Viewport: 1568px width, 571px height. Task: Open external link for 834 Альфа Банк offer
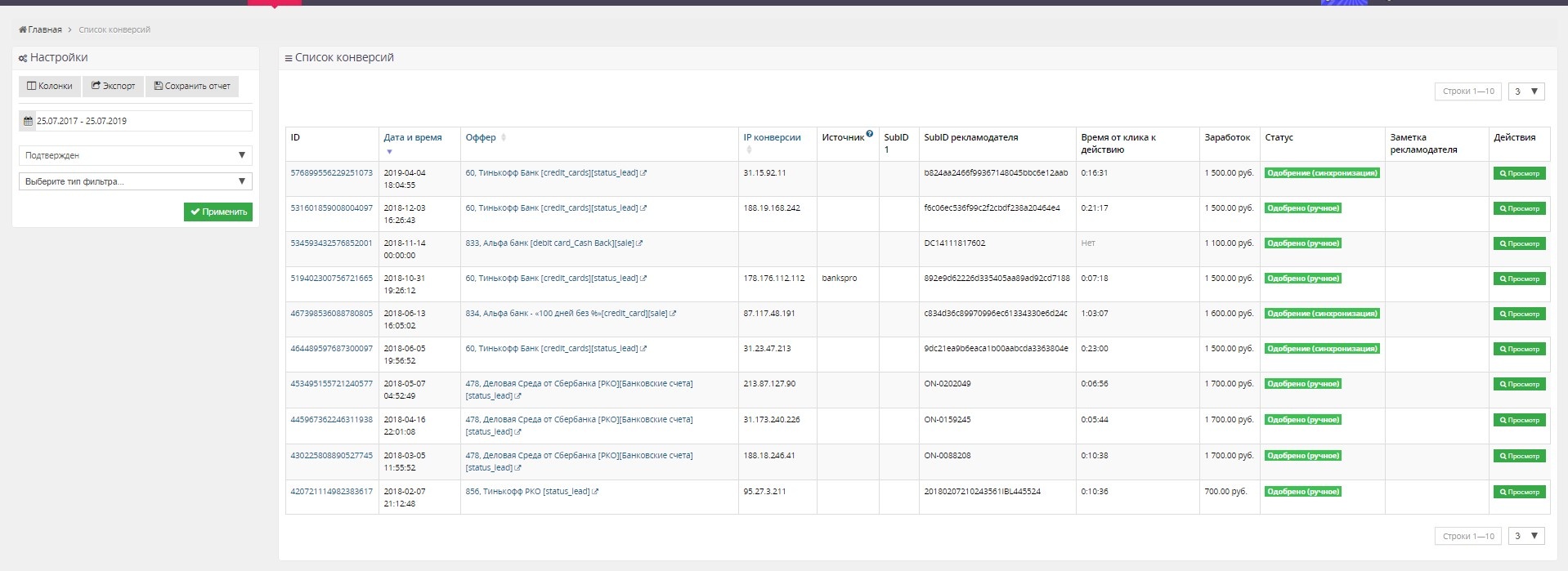point(673,314)
